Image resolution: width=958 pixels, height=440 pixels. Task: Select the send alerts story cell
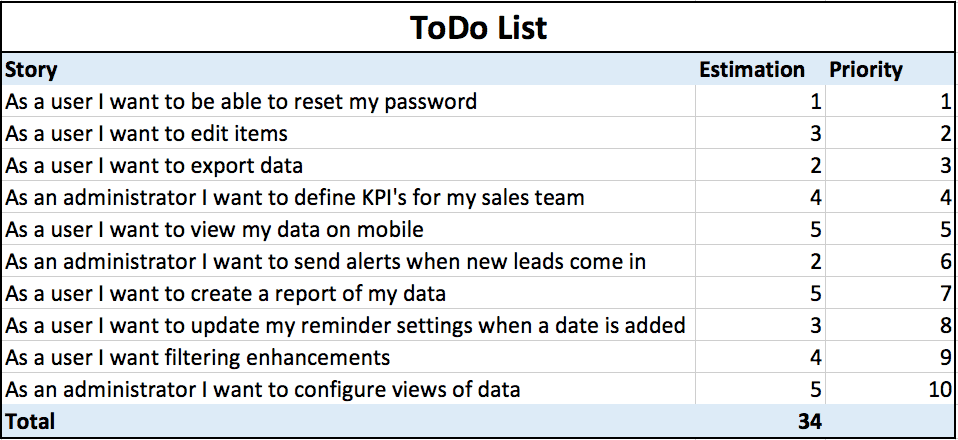(325, 262)
